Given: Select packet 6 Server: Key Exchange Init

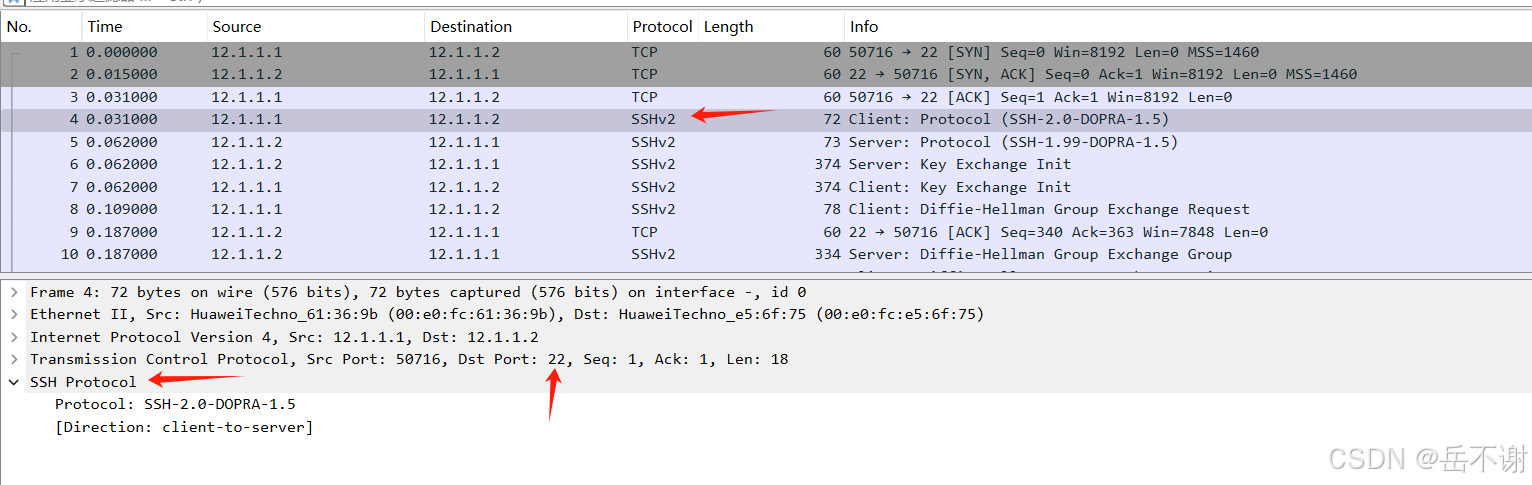Looking at the screenshot, I should click(766, 164).
